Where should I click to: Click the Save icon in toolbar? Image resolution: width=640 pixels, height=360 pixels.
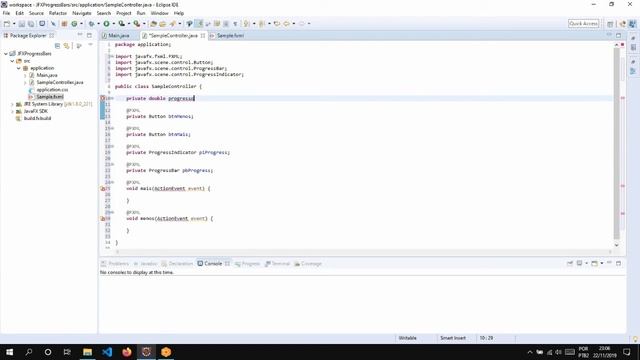click(22, 24)
